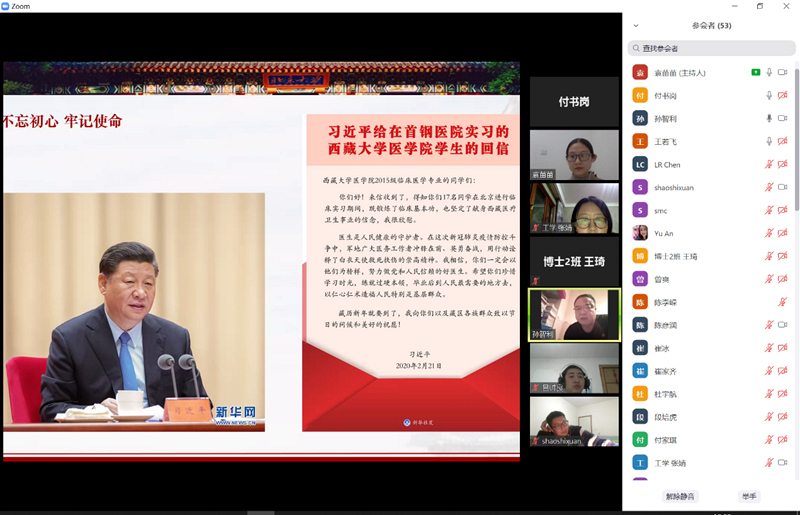The image size is (800, 515).
Task: Toggle the muted microphone icon for 崔冰
Action: [769, 348]
